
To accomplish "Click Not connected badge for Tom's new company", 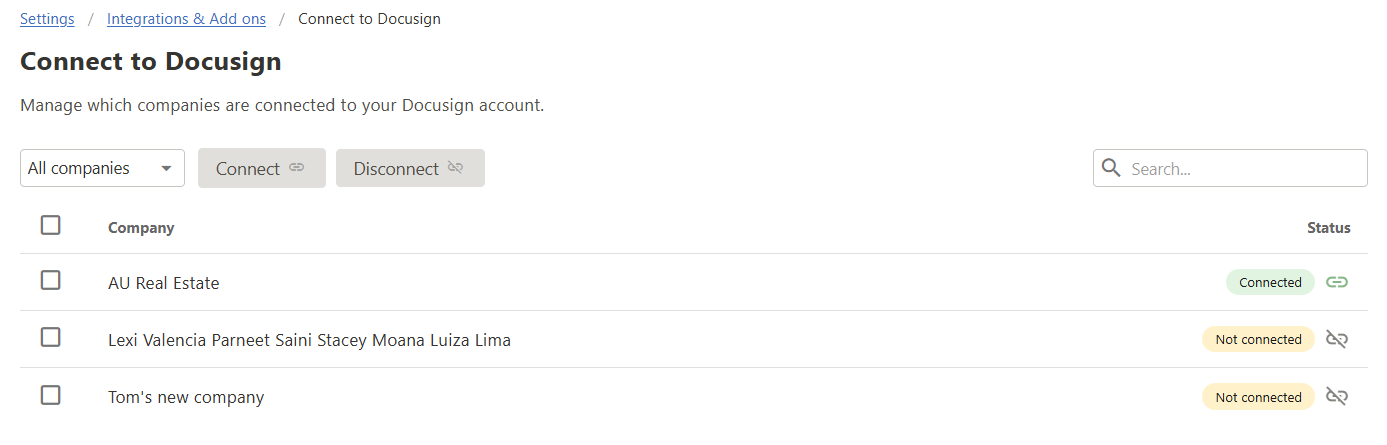I will pos(1258,397).
